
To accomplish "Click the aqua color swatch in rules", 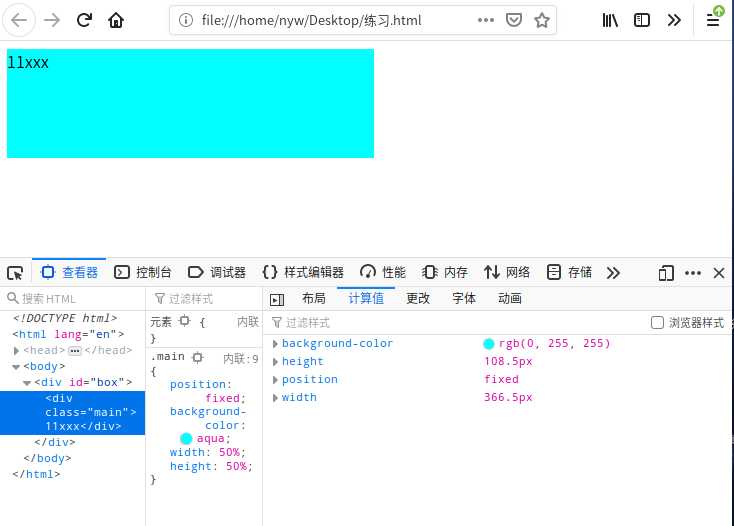I will point(186,439).
